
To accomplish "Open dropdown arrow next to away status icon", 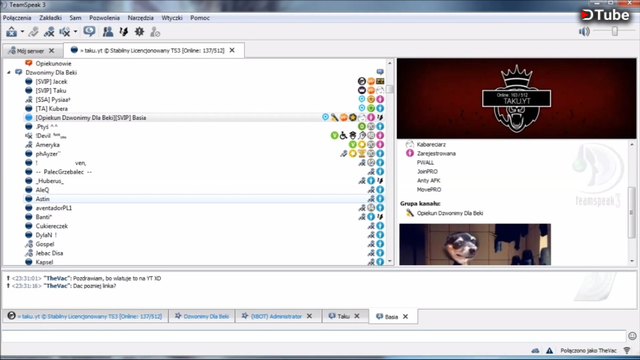I will click(22, 32).
